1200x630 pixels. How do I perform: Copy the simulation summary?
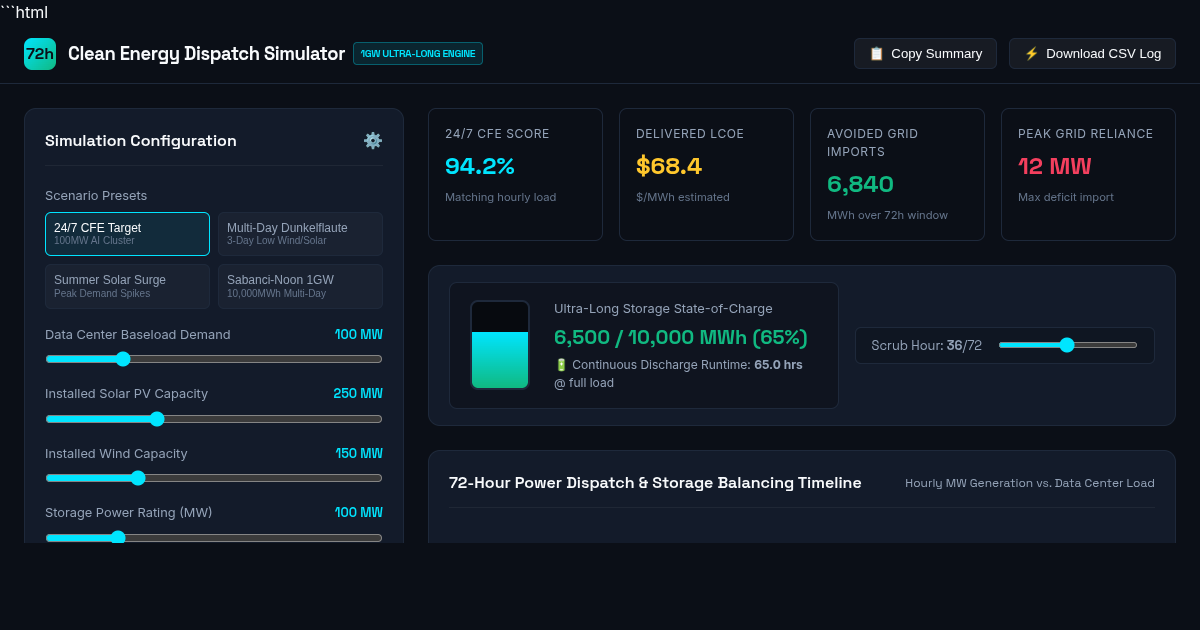[x=925, y=54]
